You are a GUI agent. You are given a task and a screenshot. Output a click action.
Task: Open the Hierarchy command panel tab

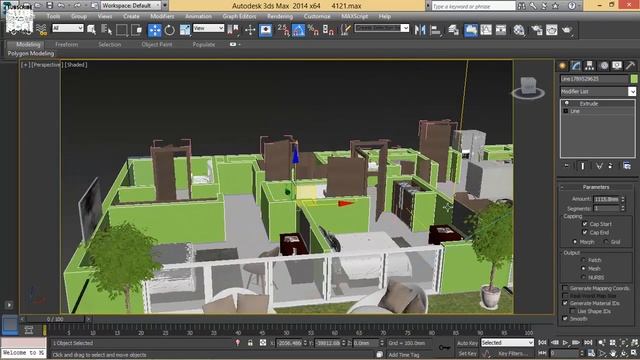(589, 66)
